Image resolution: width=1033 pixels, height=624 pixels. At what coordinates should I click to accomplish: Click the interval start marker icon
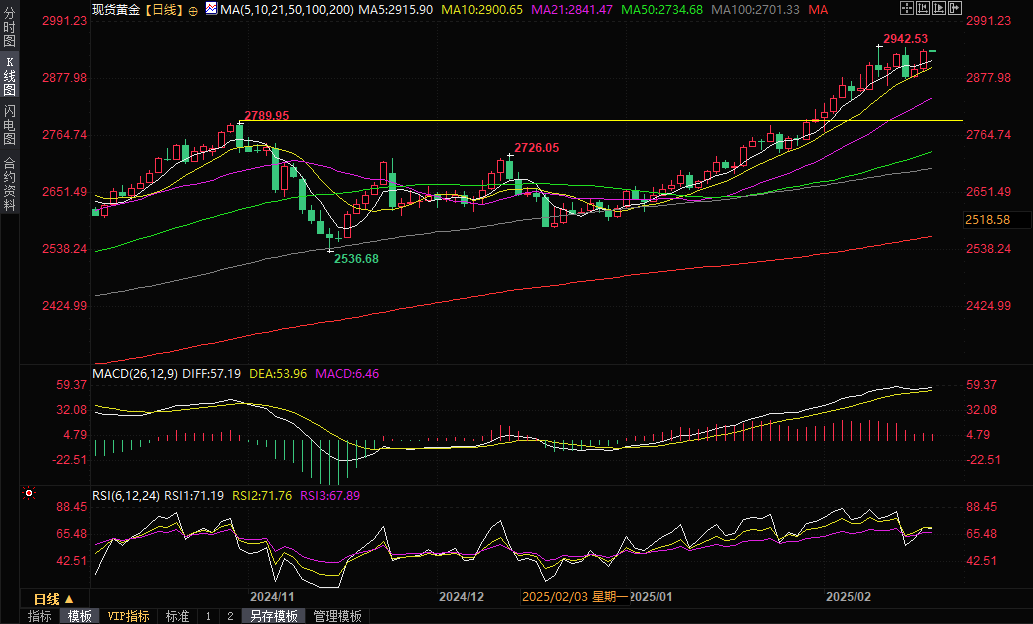click(x=923, y=8)
